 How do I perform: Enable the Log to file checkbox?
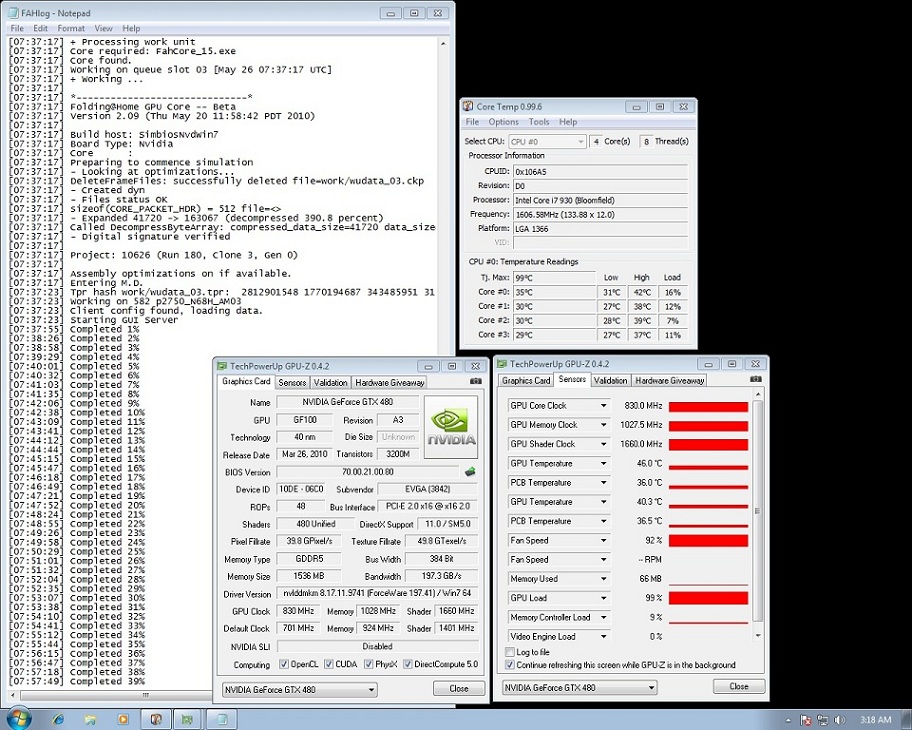click(512, 652)
